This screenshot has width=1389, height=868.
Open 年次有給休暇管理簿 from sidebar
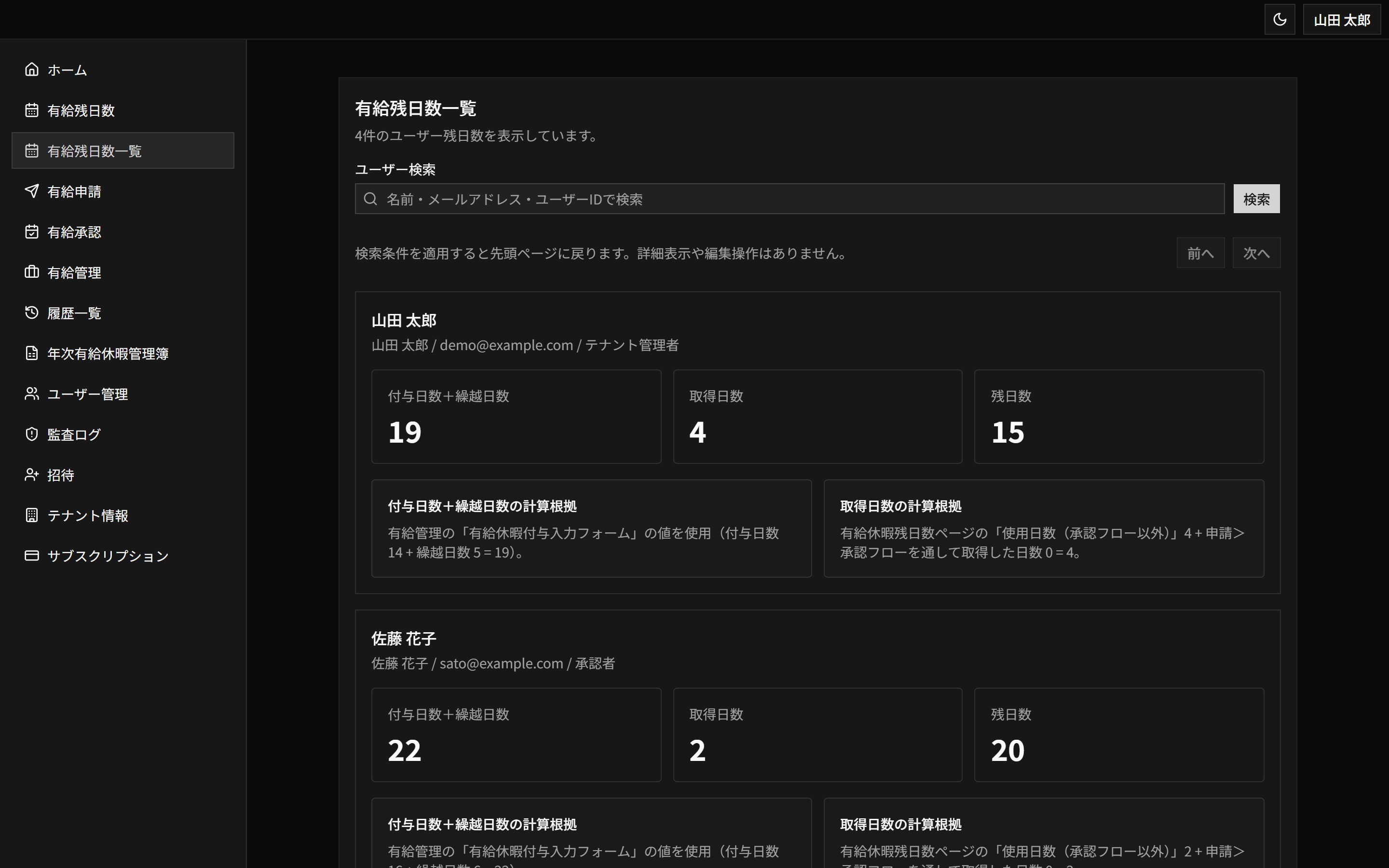point(123,353)
